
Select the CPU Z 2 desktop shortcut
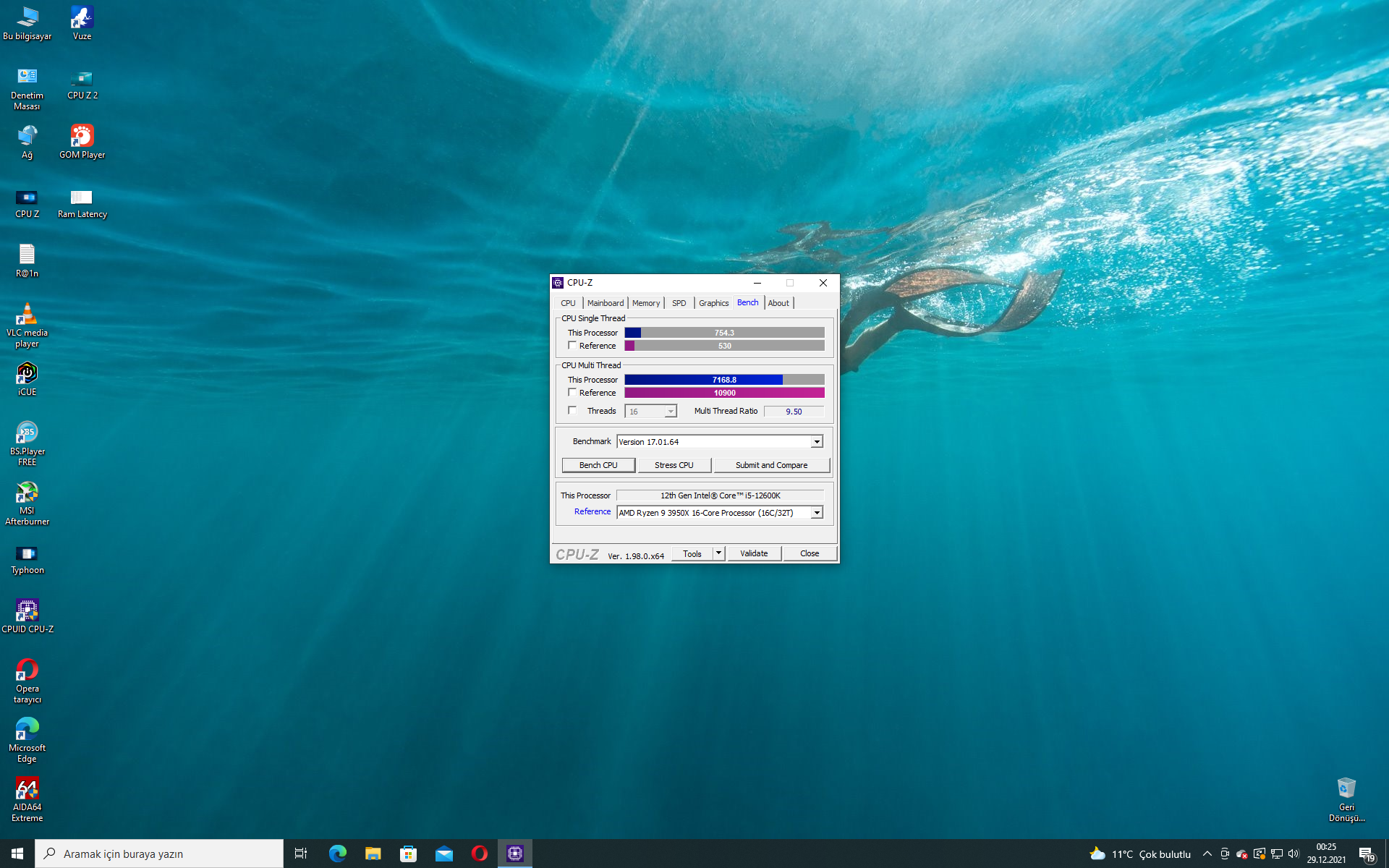[x=82, y=83]
